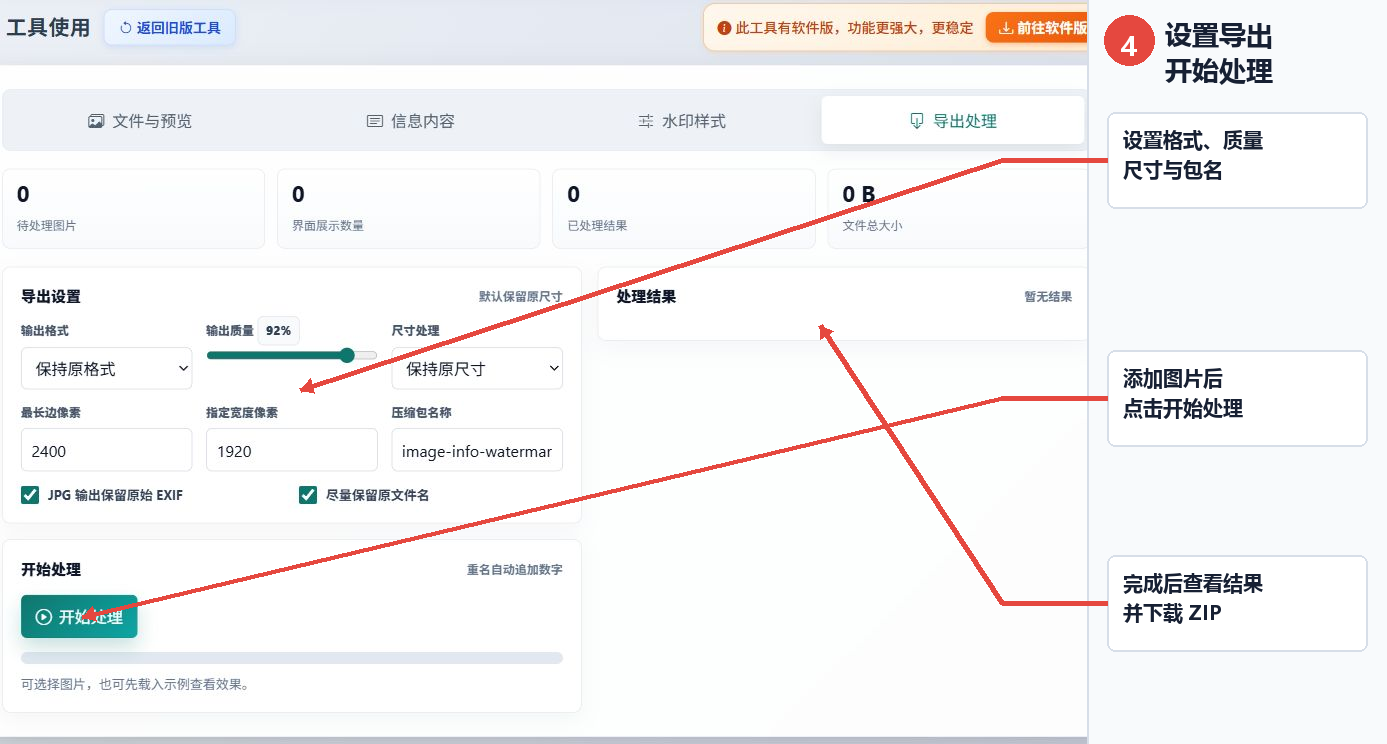
Task: Select the 导出处理 tab
Action: pos(953,121)
